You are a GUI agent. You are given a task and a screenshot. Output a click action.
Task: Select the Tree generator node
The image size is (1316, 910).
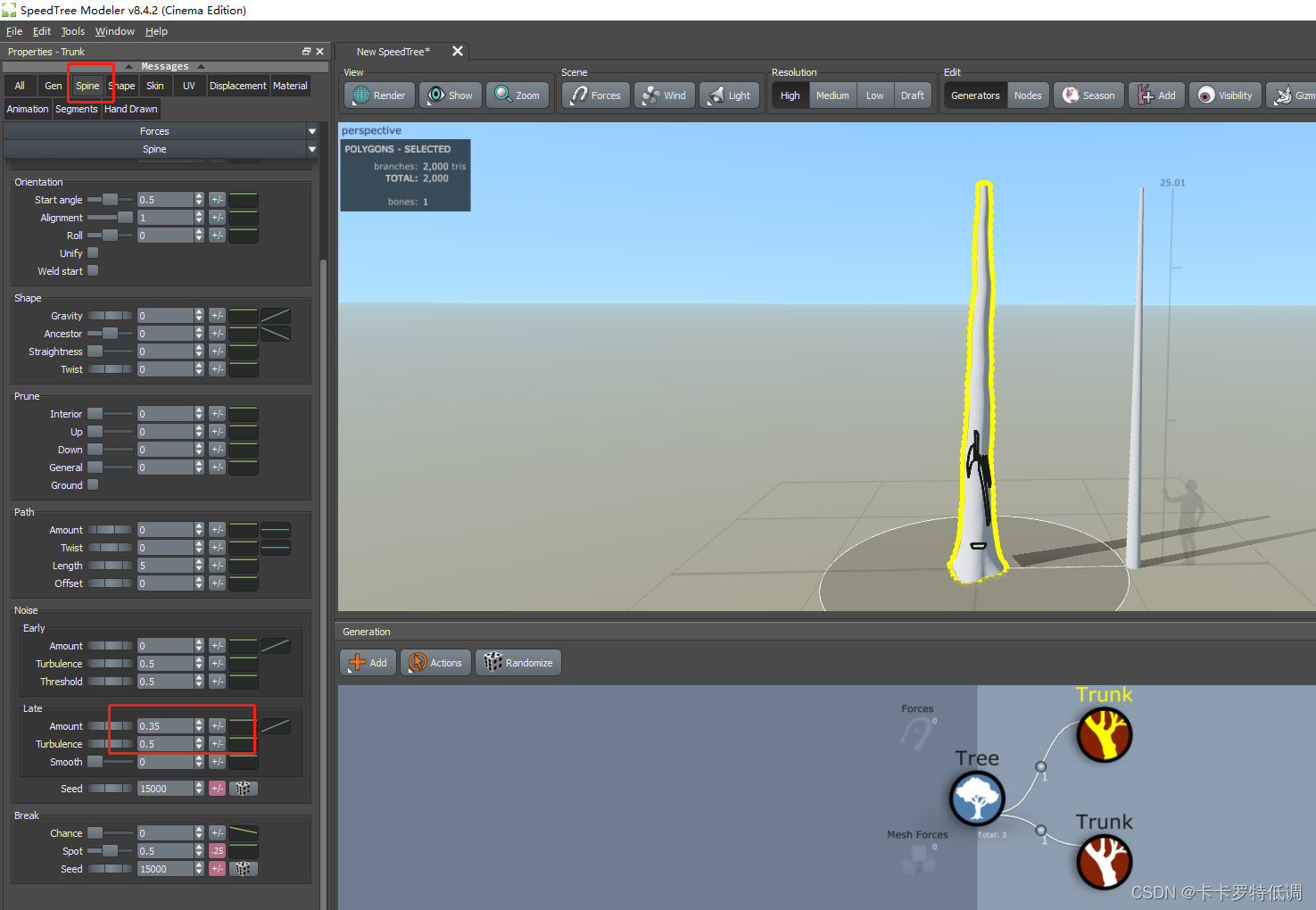(977, 798)
